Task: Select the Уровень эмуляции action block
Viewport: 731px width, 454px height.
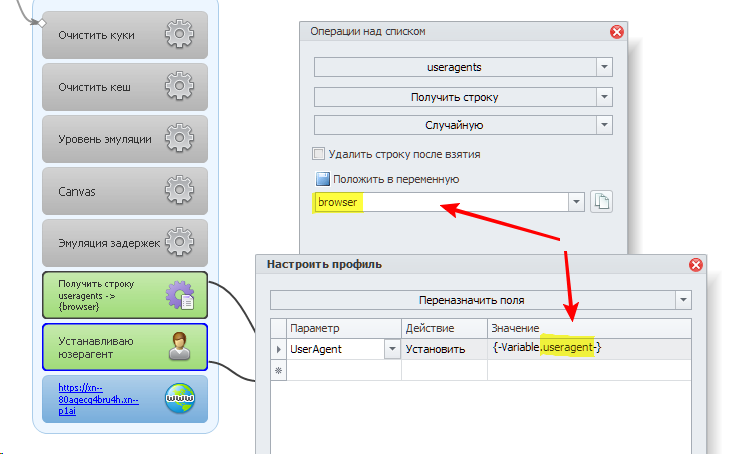Action: tap(124, 139)
